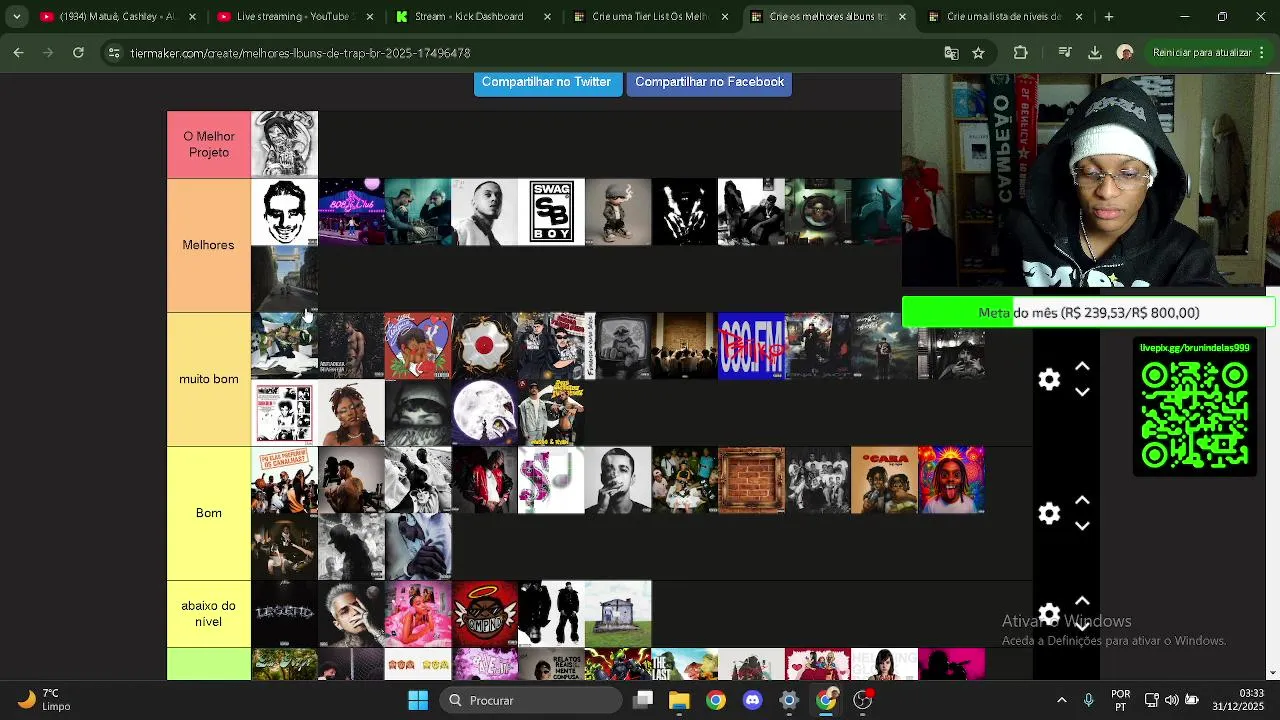Select album in O Melhor Projeto tier

284,145
